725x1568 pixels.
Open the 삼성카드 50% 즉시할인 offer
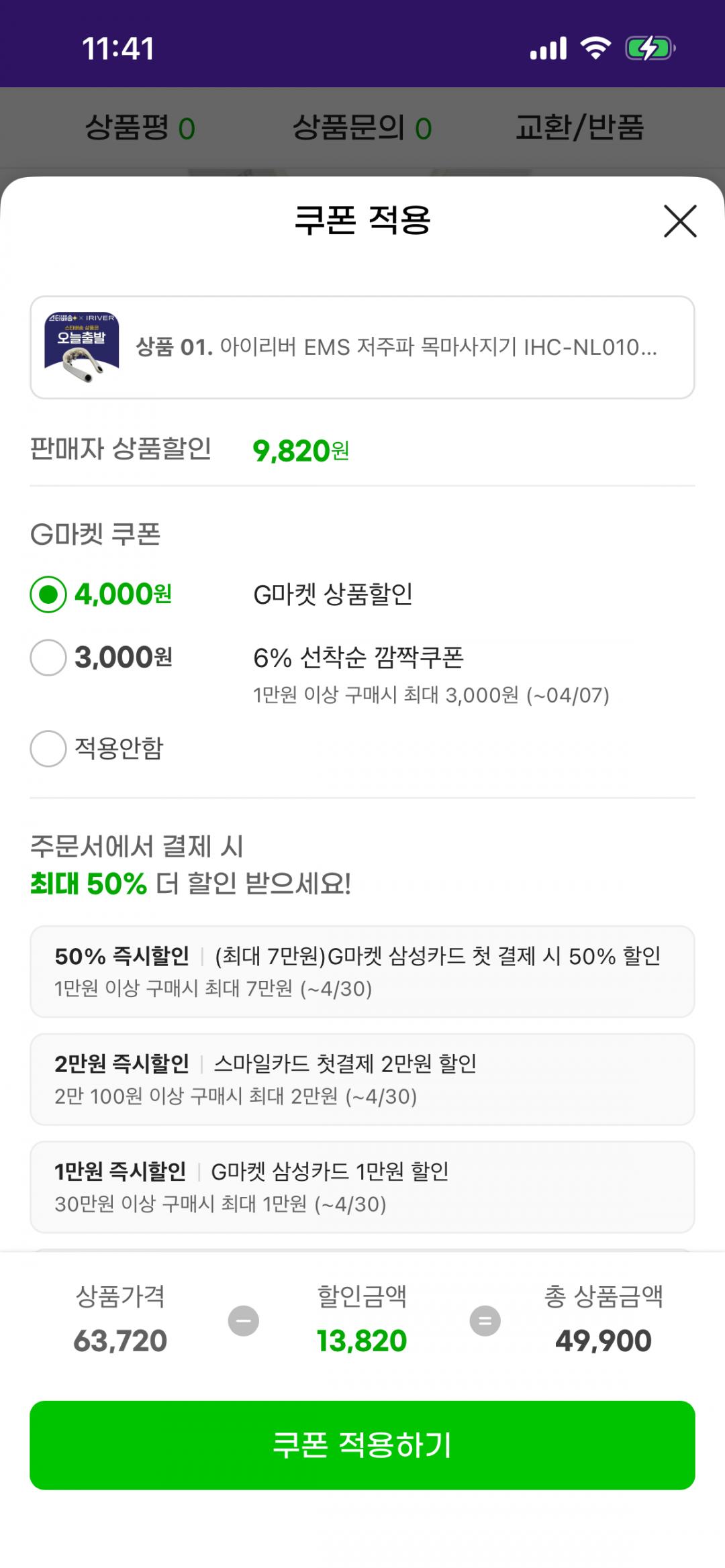(362, 972)
